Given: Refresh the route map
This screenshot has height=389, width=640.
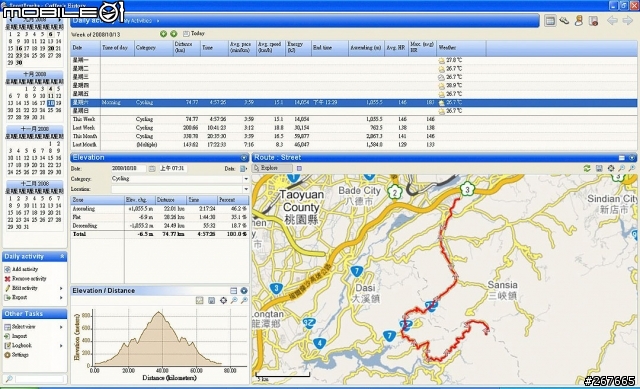Looking at the screenshot, I should click(x=587, y=168).
